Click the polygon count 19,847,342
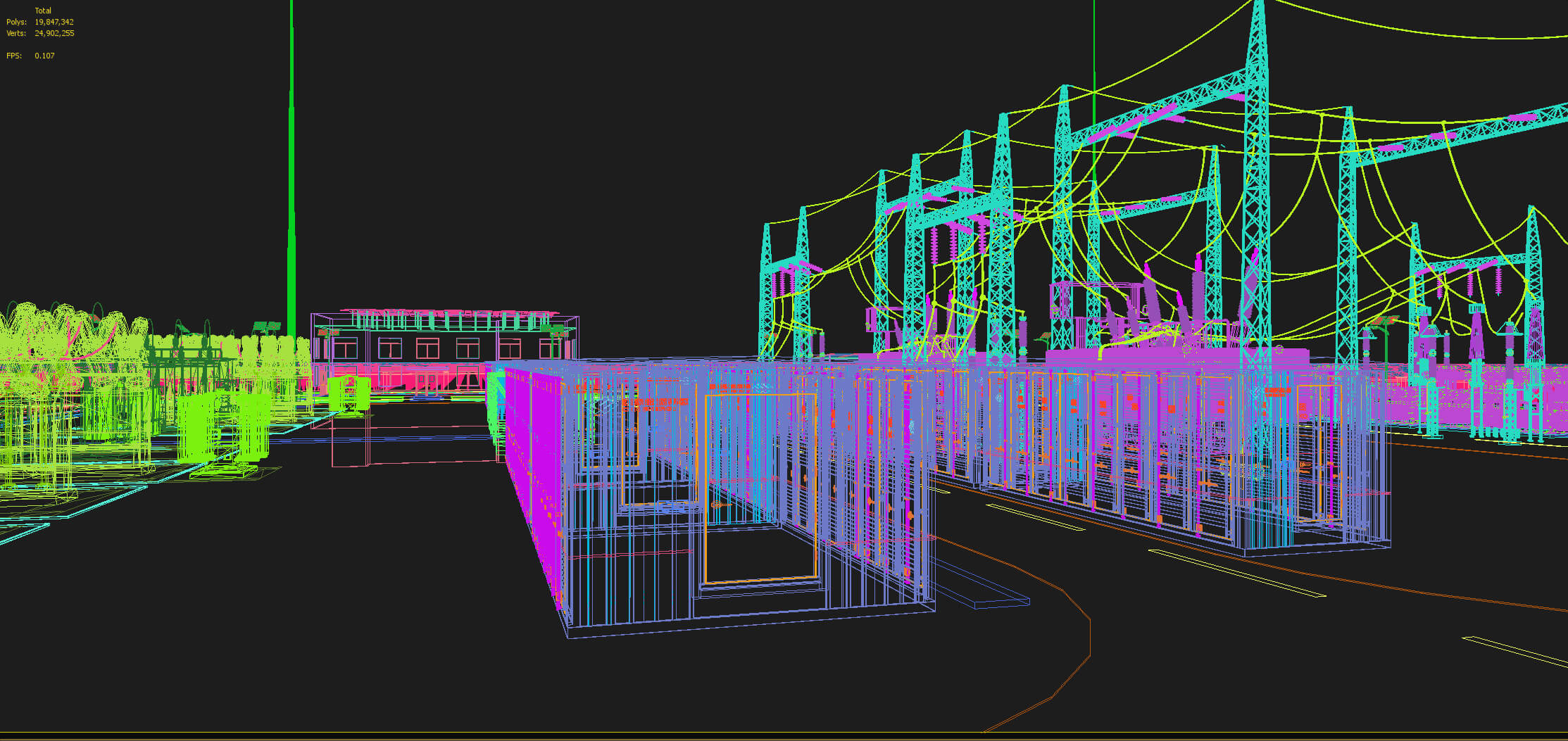Image resolution: width=1568 pixels, height=741 pixels. click(x=54, y=22)
